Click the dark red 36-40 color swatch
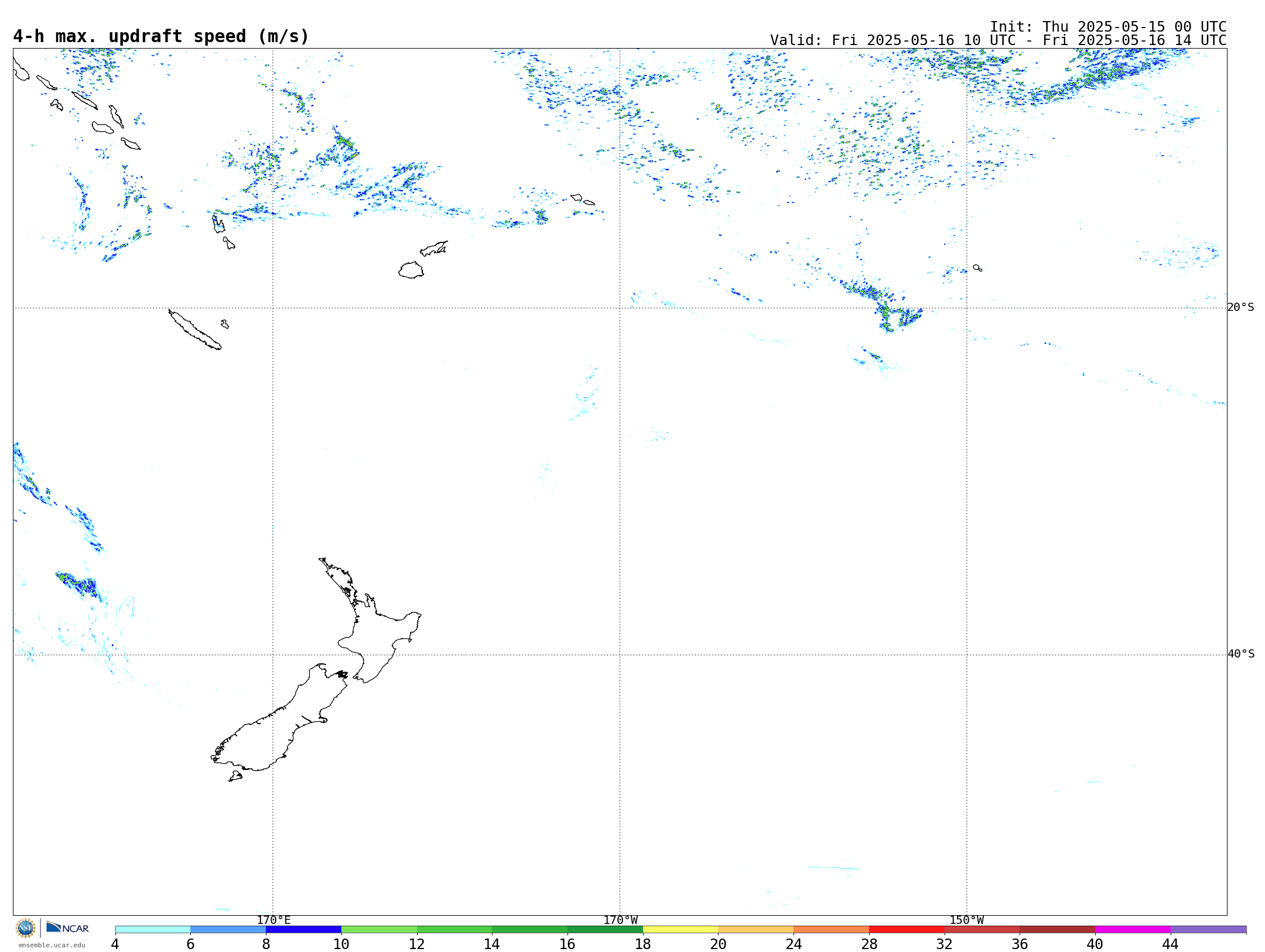The image size is (1265, 952). click(1058, 930)
